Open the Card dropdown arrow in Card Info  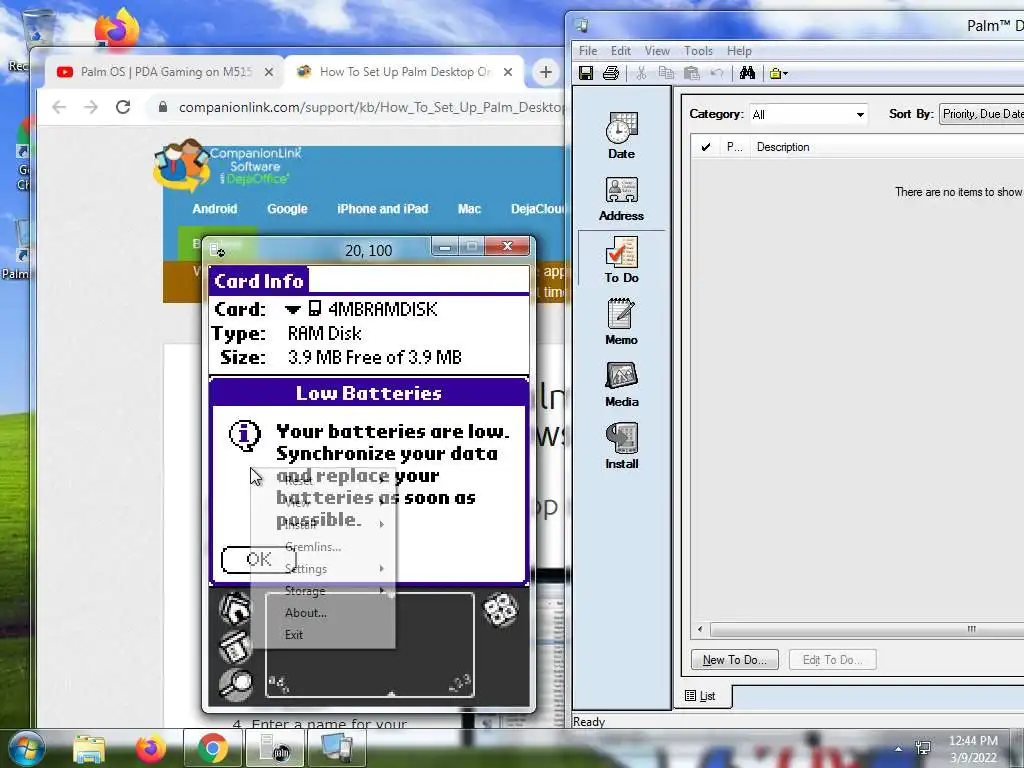[x=292, y=309]
